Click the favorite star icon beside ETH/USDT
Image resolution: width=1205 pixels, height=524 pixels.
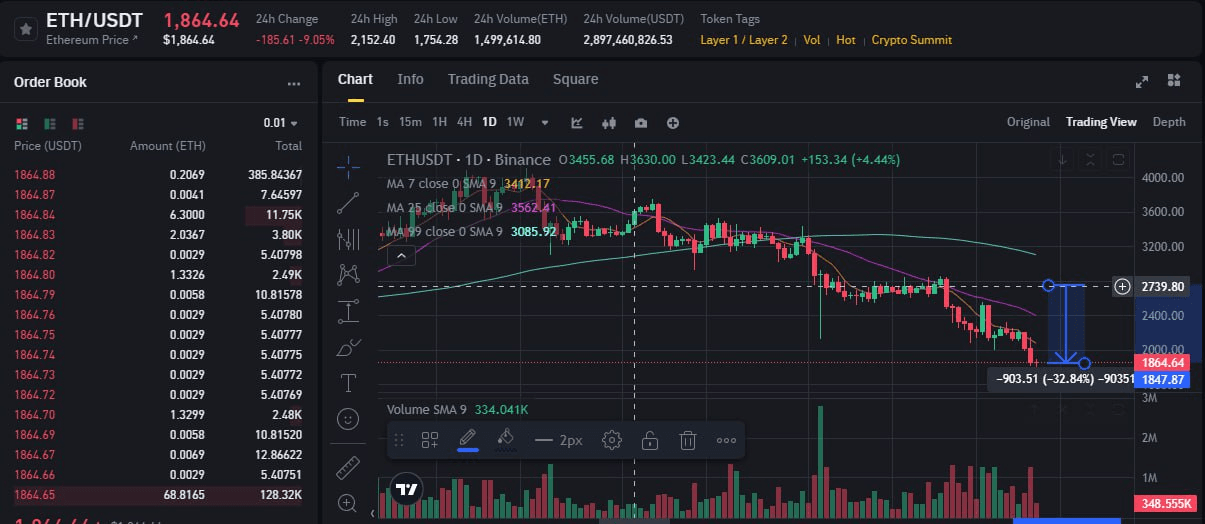click(x=26, y=29)
